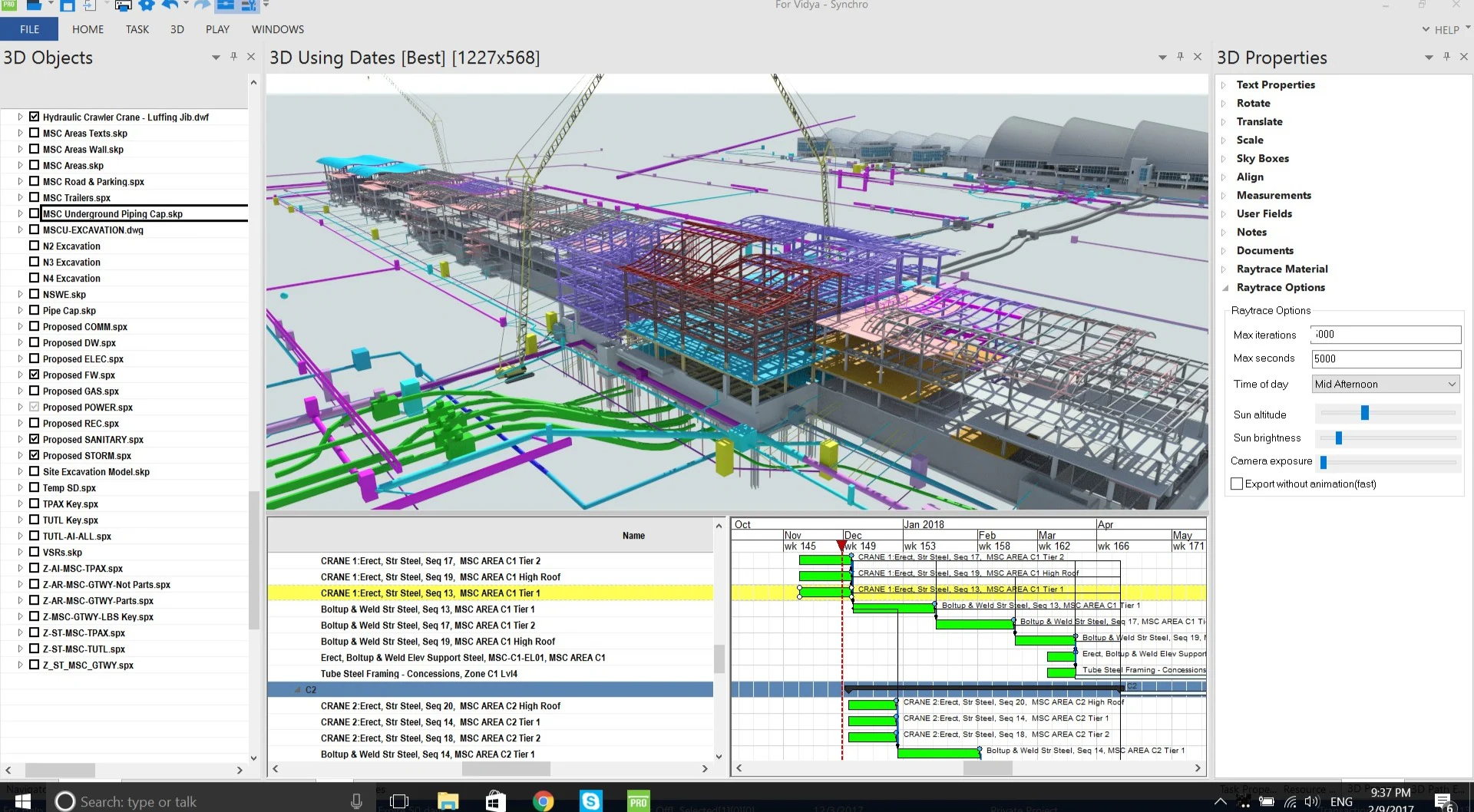The image size is (1474, 812).
Task: Expand the Z_ST_MSC_GTWY.spx tree node
Action: (20, 665)
